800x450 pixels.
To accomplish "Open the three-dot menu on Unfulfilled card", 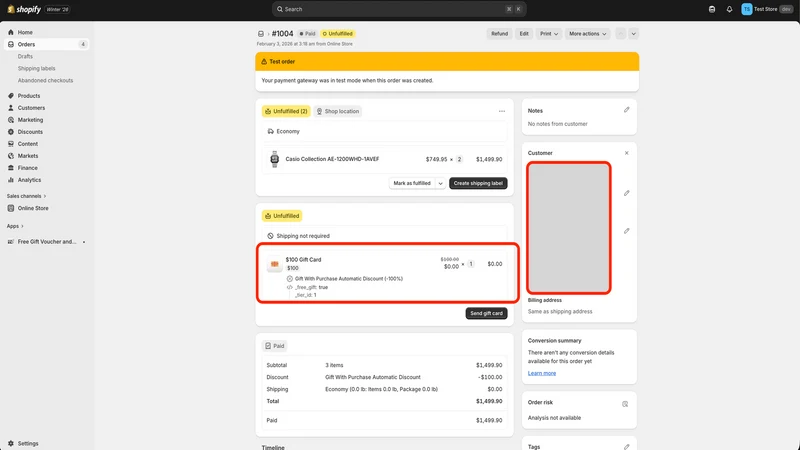I will click(502, 111).
